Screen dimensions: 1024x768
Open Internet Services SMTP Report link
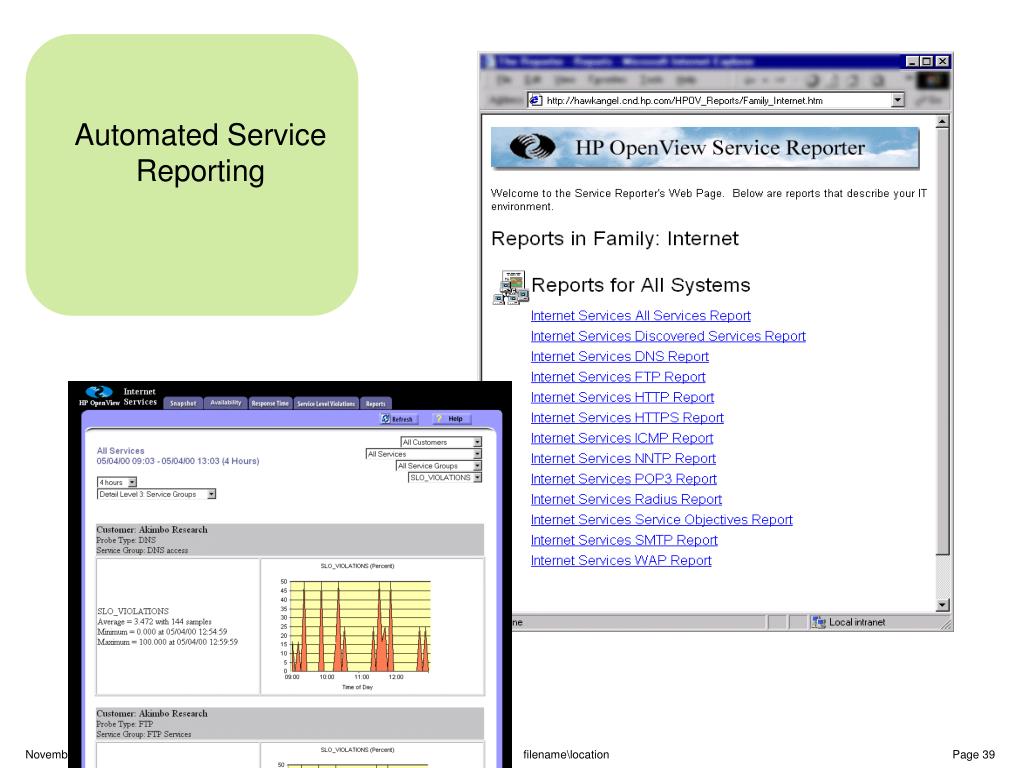(624, 540)
